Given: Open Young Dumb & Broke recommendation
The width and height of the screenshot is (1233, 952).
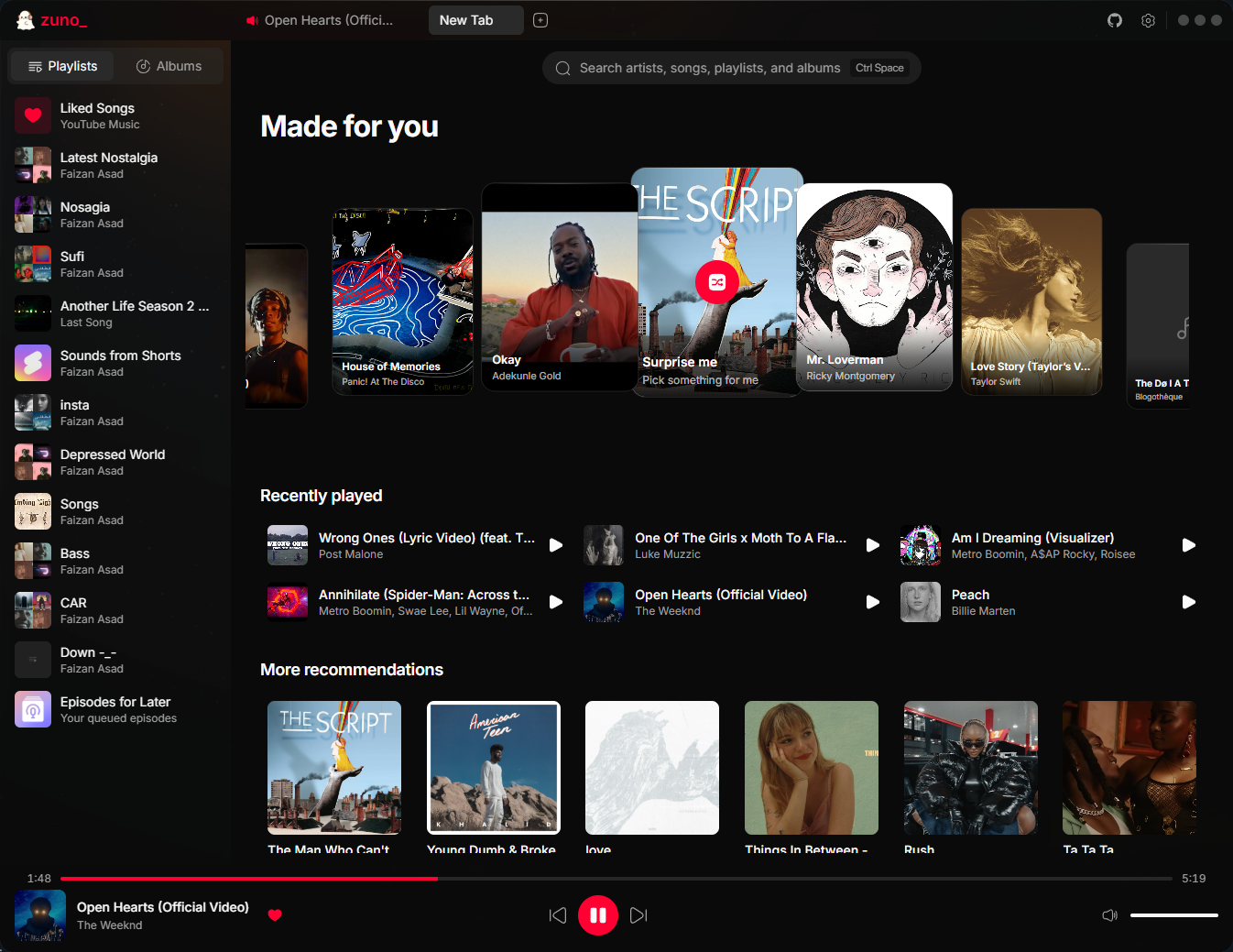Looking at the screenshot, I should tap(494, 768).
